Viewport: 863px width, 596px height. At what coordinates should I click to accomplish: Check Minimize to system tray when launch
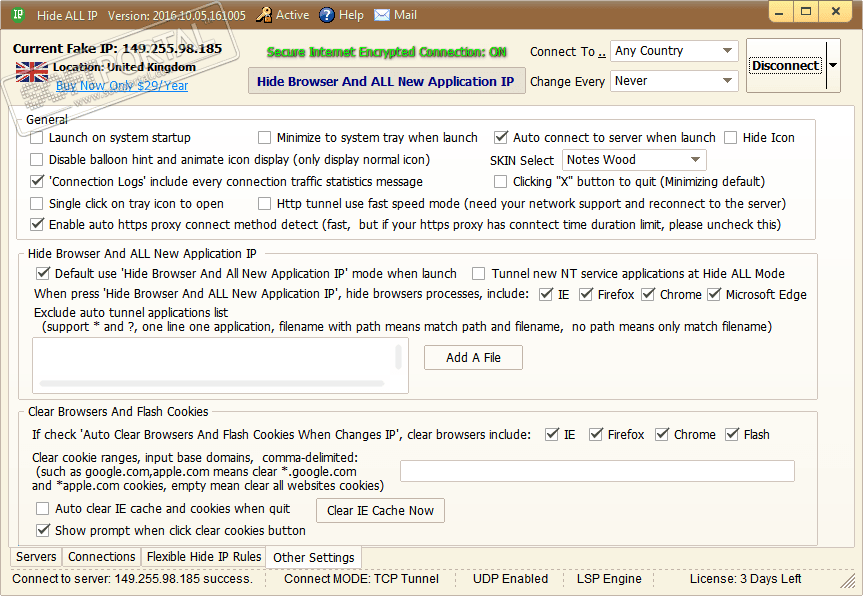[x=265, y=138]
